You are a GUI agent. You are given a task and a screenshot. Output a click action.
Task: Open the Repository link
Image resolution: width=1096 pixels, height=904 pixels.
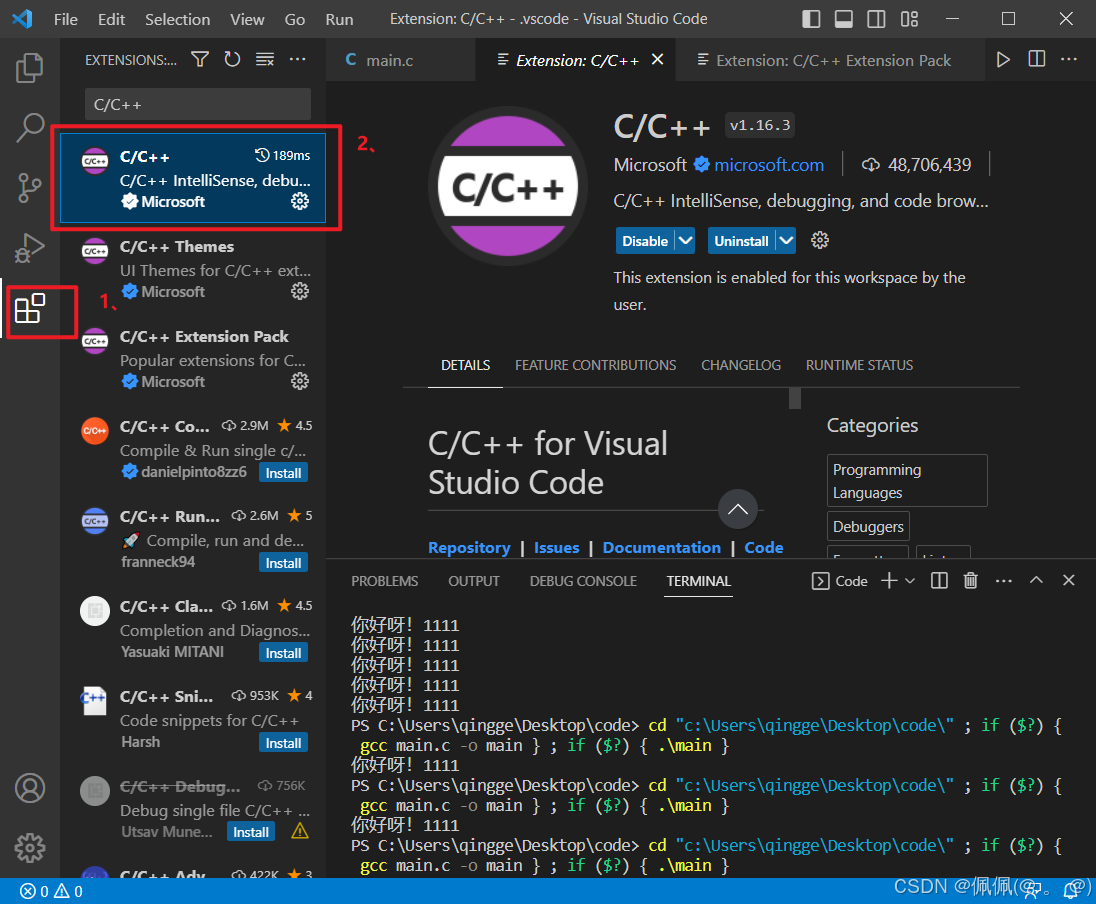(x=469, y=547)
